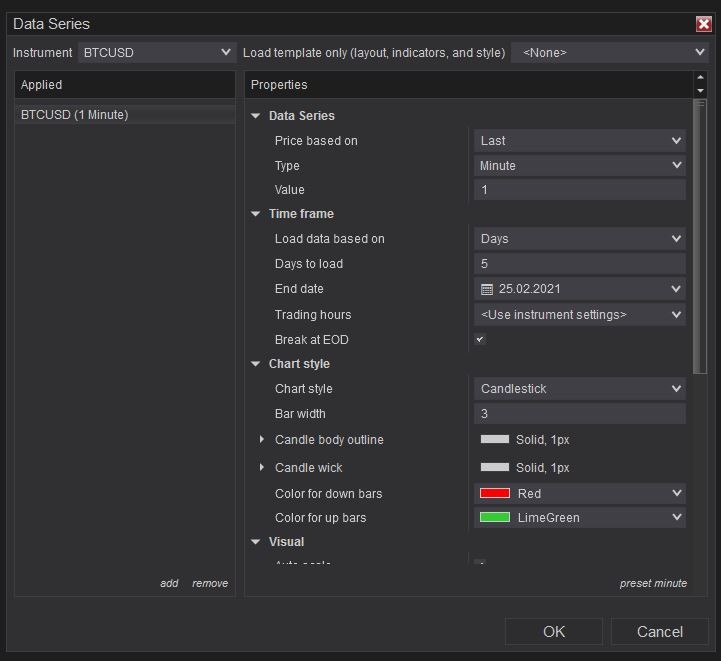
Task: Select BTCUSD (1 Minute) in Applied list
Action: [75, 115]
